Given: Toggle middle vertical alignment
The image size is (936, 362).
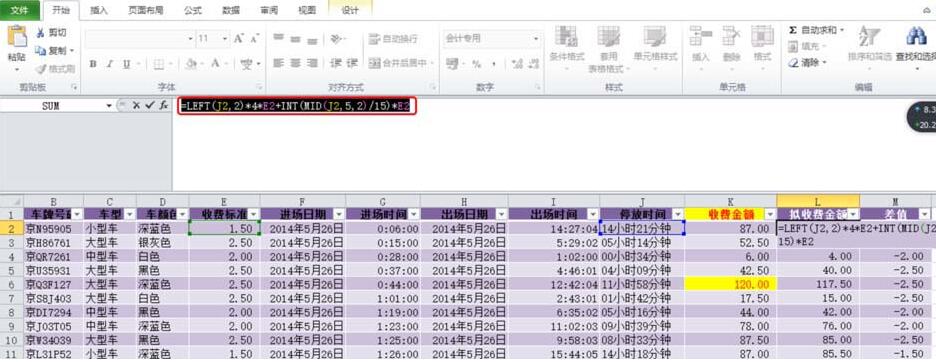Looking at the screenshot, I should click(x=295, y=39).
